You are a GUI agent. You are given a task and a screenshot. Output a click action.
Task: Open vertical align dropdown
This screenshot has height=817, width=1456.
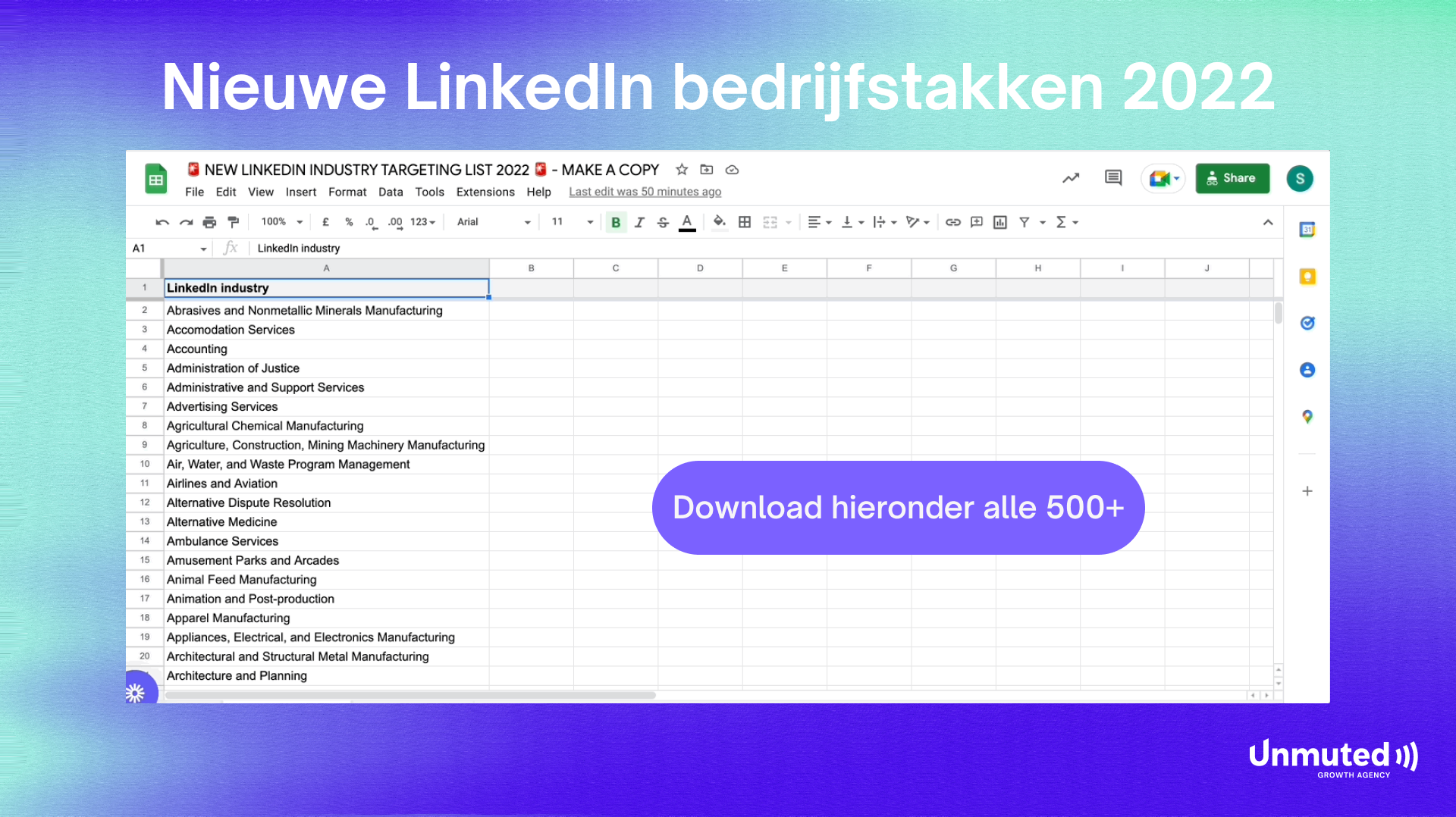pos(852,222)
